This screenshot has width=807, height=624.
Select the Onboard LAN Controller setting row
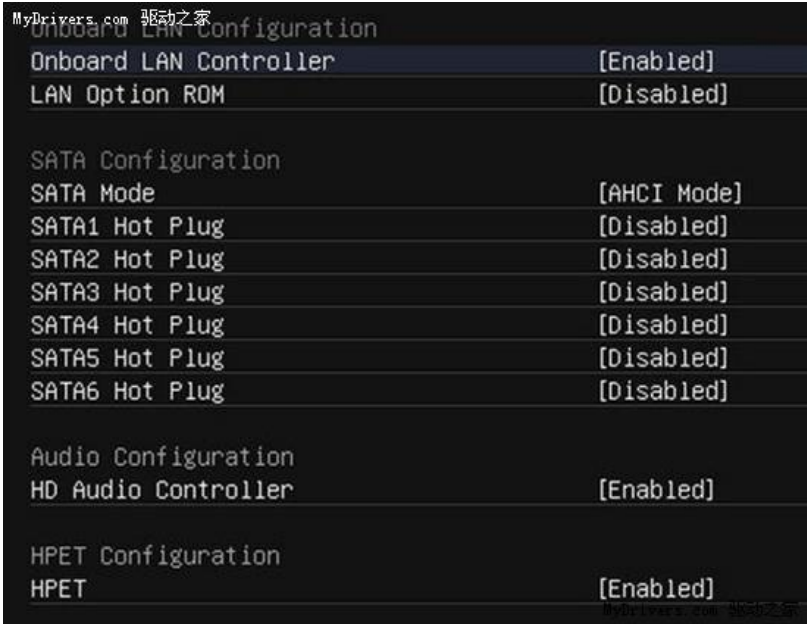[x=182, y=61]
